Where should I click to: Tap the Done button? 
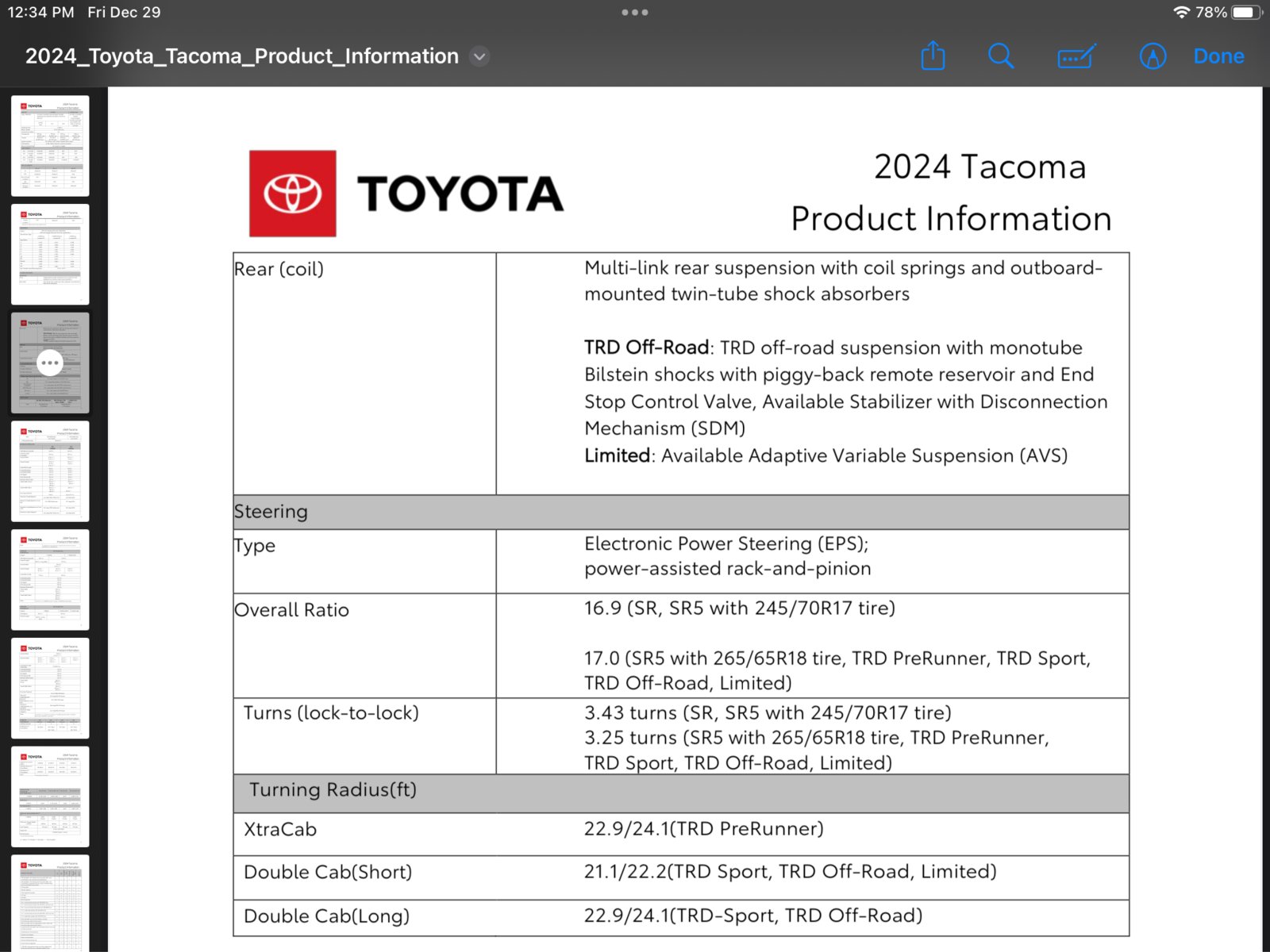coord(1218,56)
